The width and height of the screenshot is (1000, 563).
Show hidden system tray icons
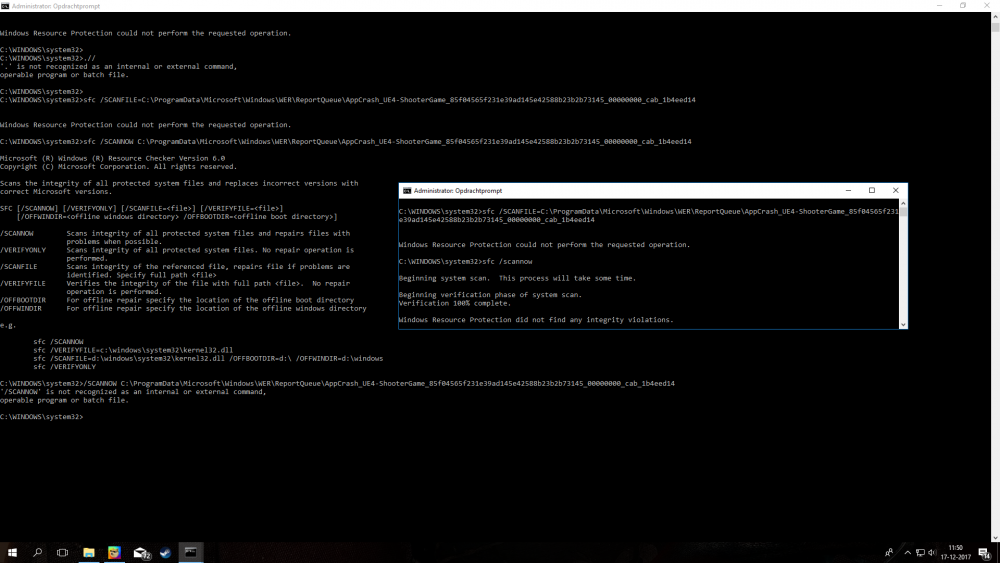coord(908,552)
